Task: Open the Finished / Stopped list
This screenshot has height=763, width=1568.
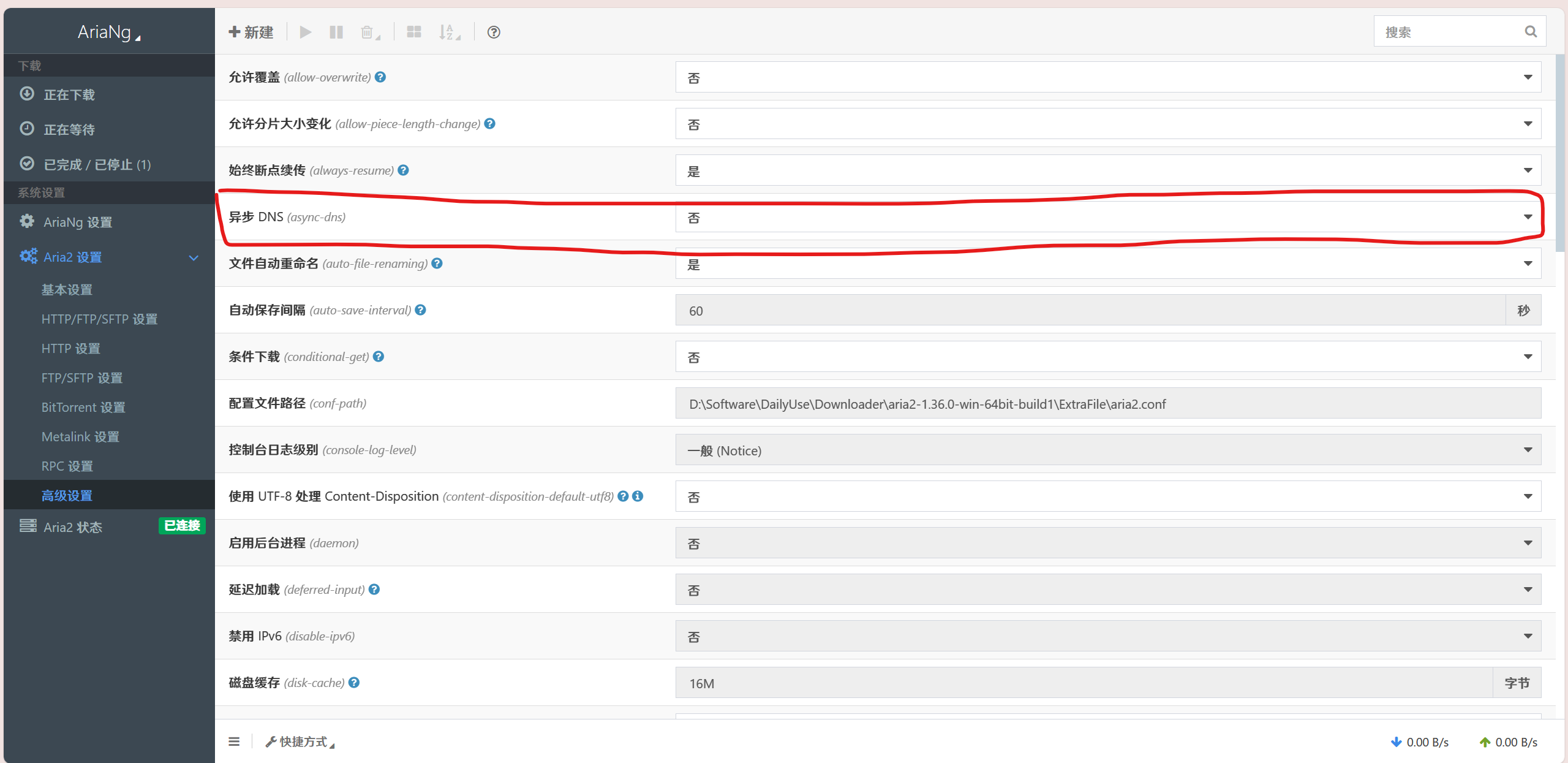Action: click(x=109, y=164)
